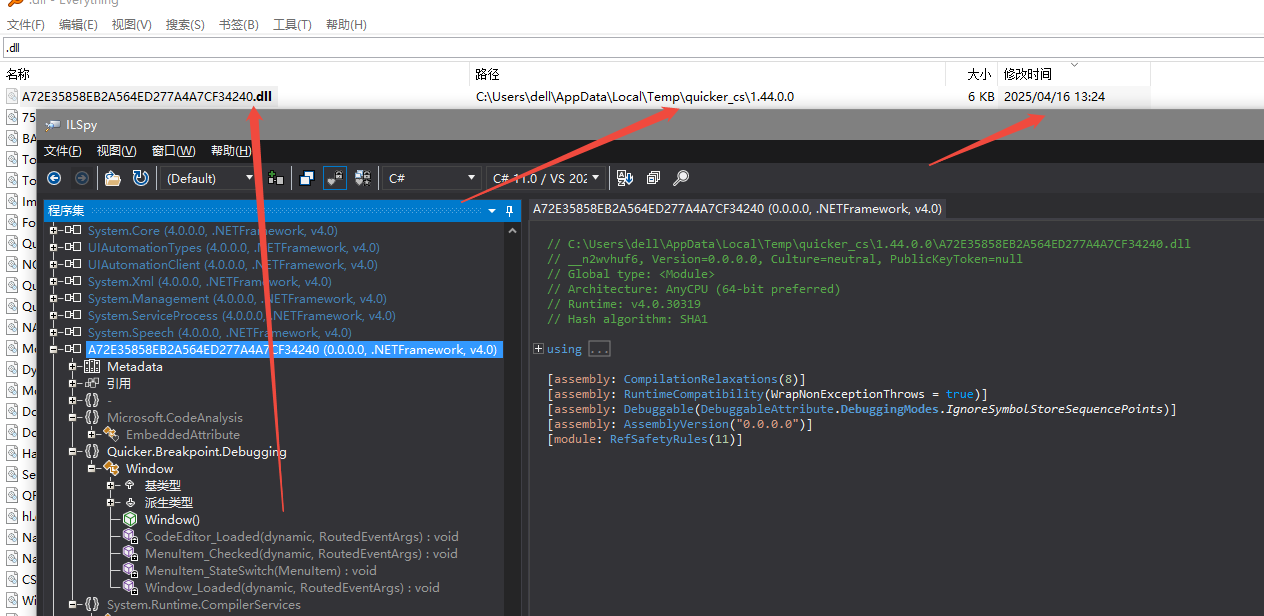Expand the Metadata node
The image size is (1264, 616).
click(74, 367)
